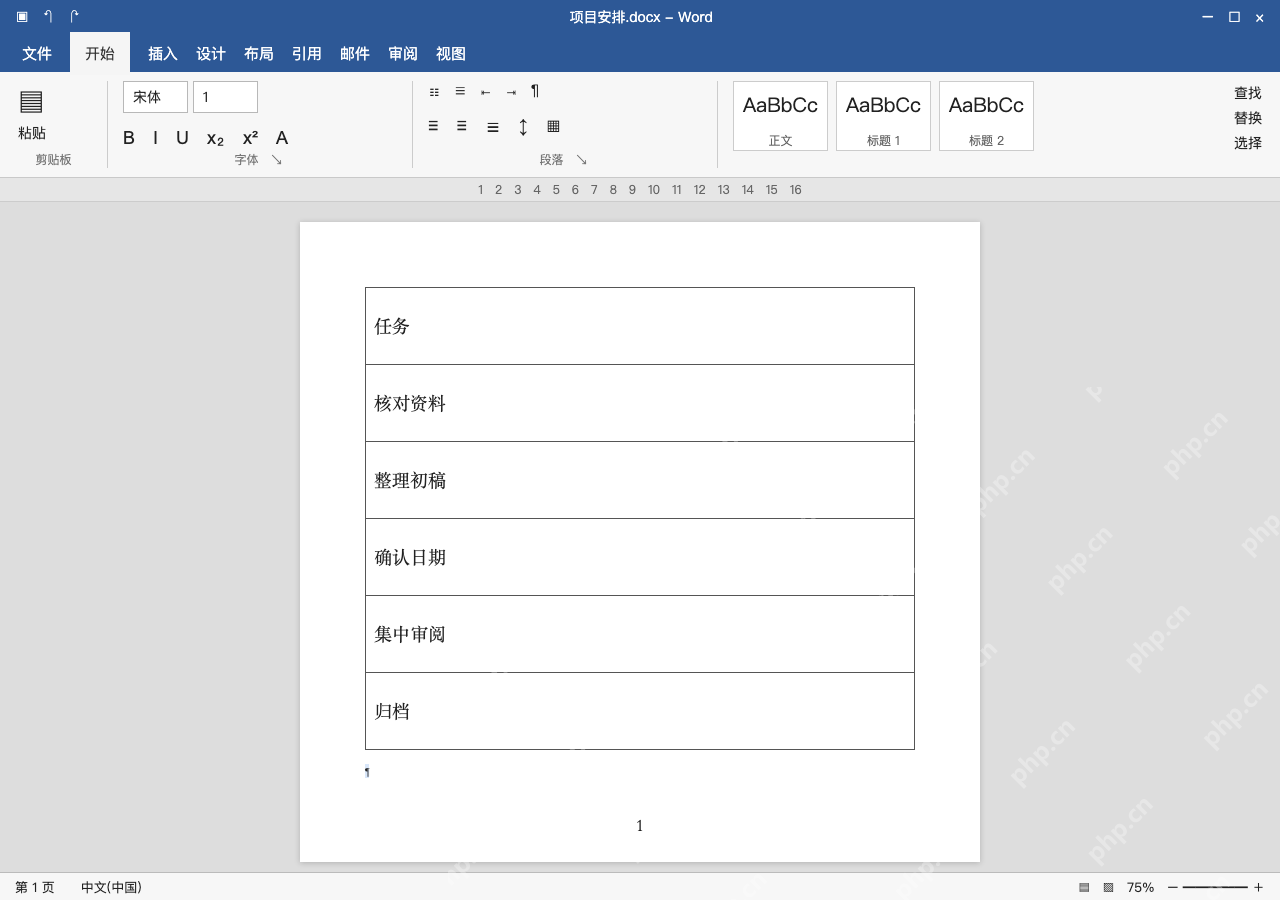Insert a bulleted list

(x=434, y=92)
